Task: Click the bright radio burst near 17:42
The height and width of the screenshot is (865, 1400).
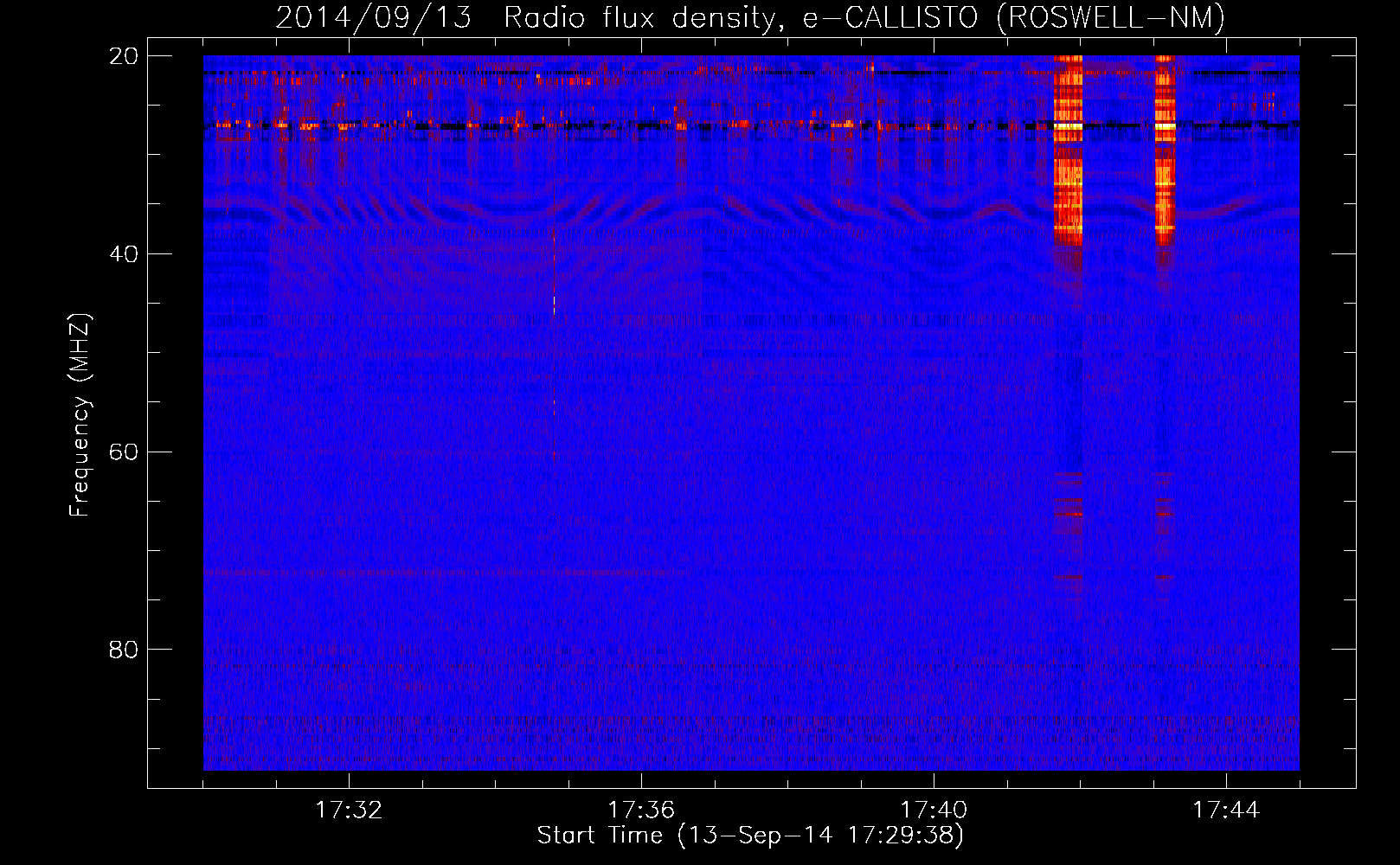Action: click(x=1068, y=151)
